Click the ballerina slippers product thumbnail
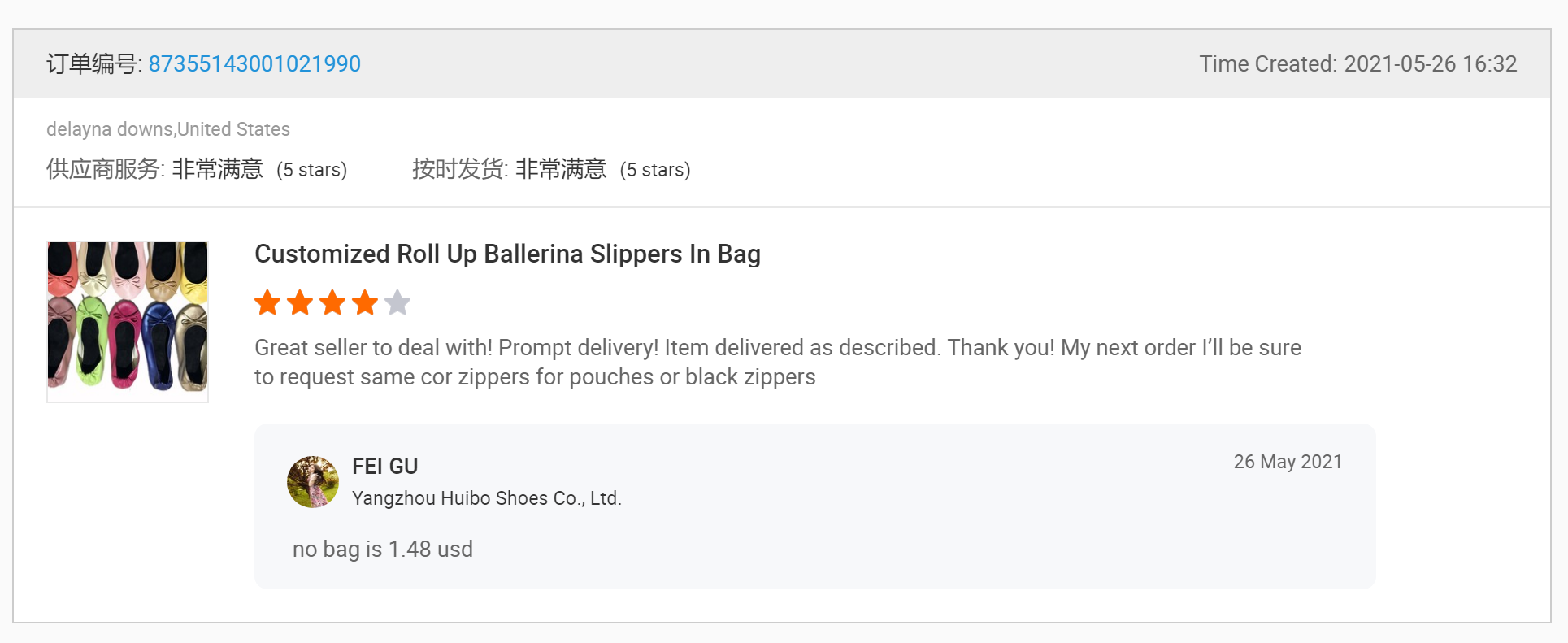Viewport: 1568px width, 643px height. pyautogui.click(x=128, y=321)
